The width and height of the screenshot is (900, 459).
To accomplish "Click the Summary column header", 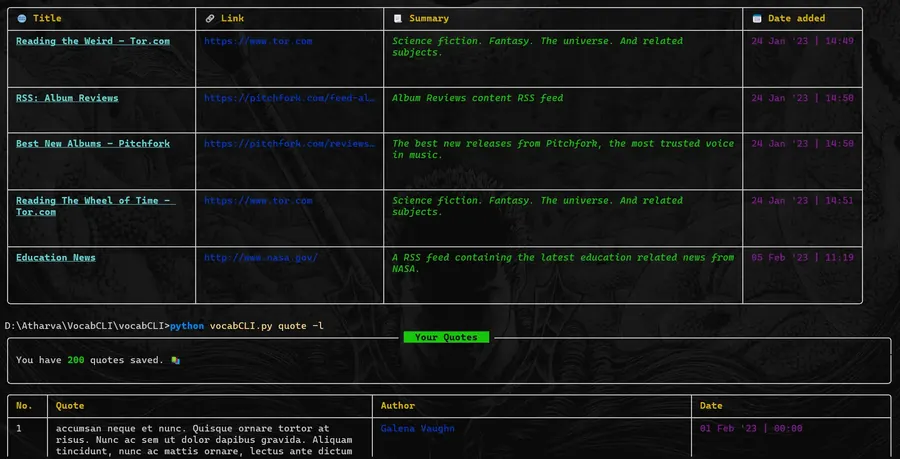I will [x=429, y=18].
